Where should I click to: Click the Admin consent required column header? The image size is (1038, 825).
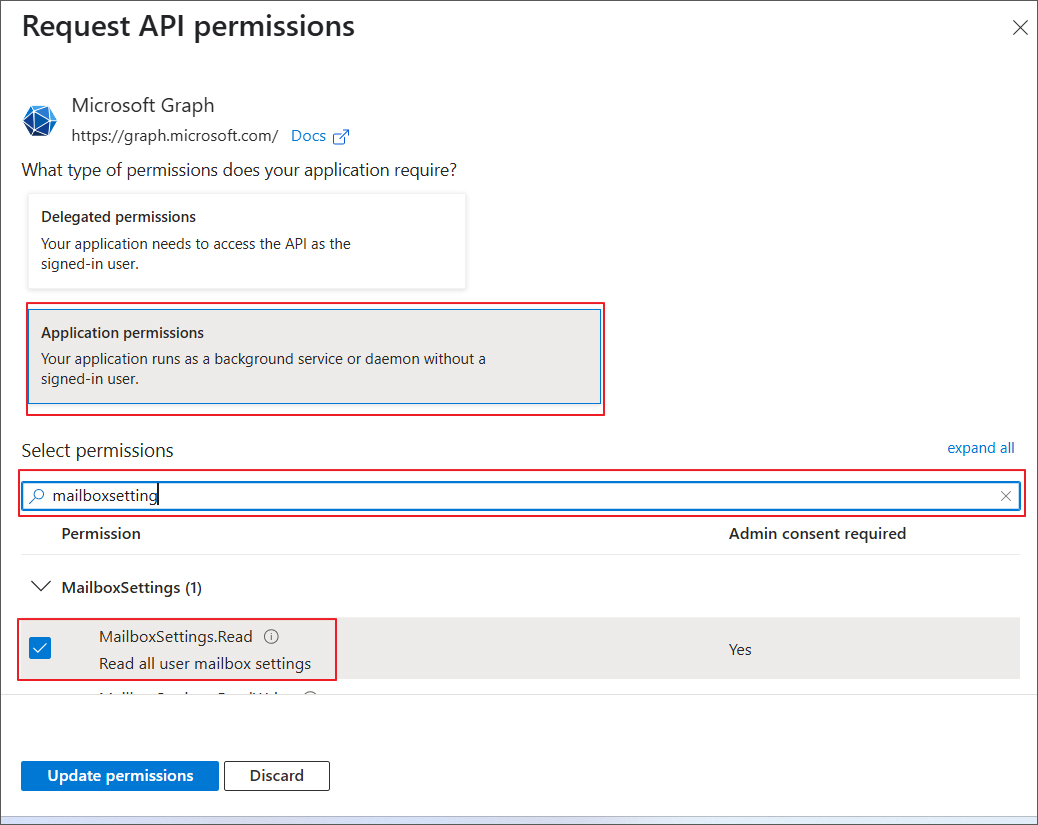817,534
